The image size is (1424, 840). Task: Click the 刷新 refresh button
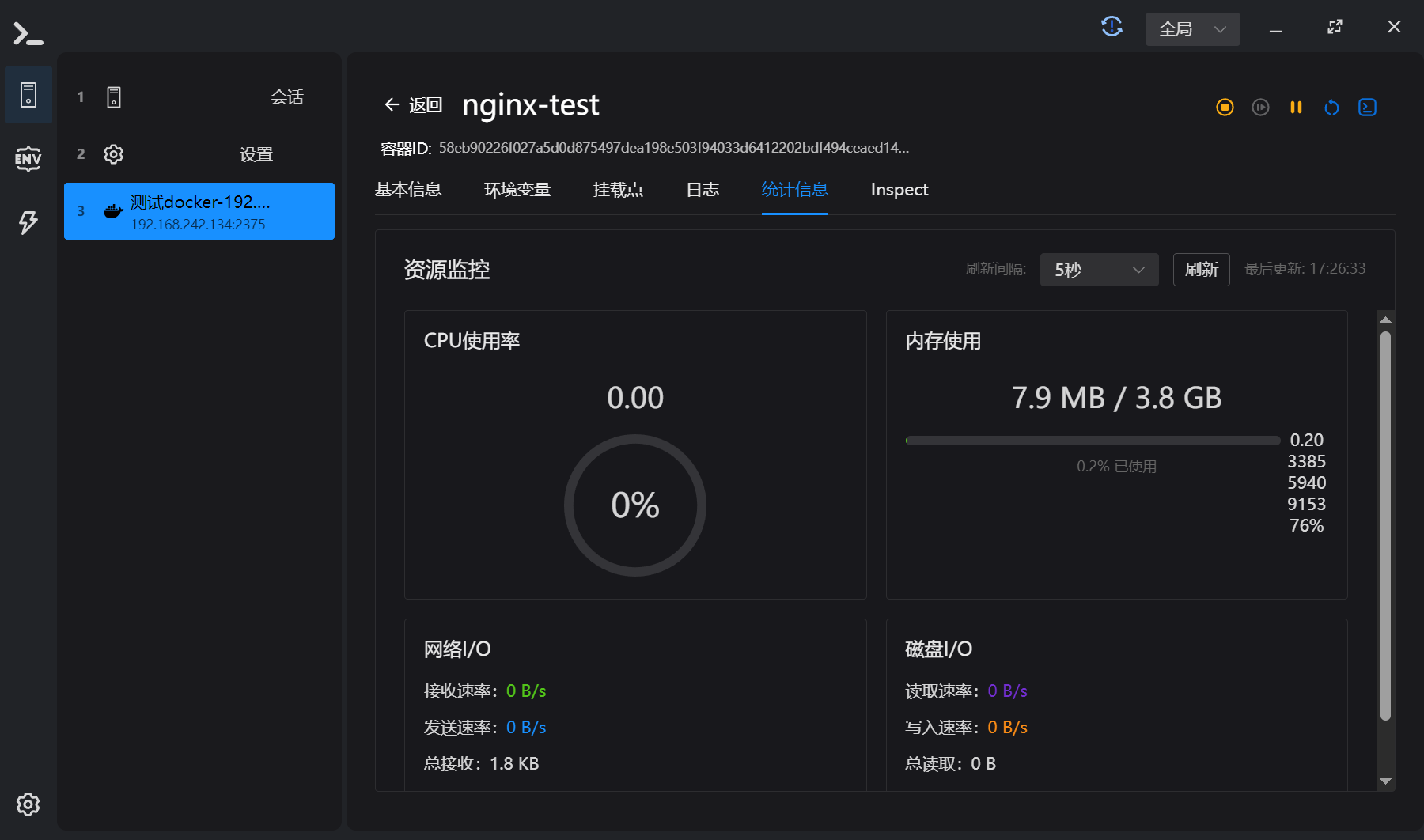pos(1201,270)
